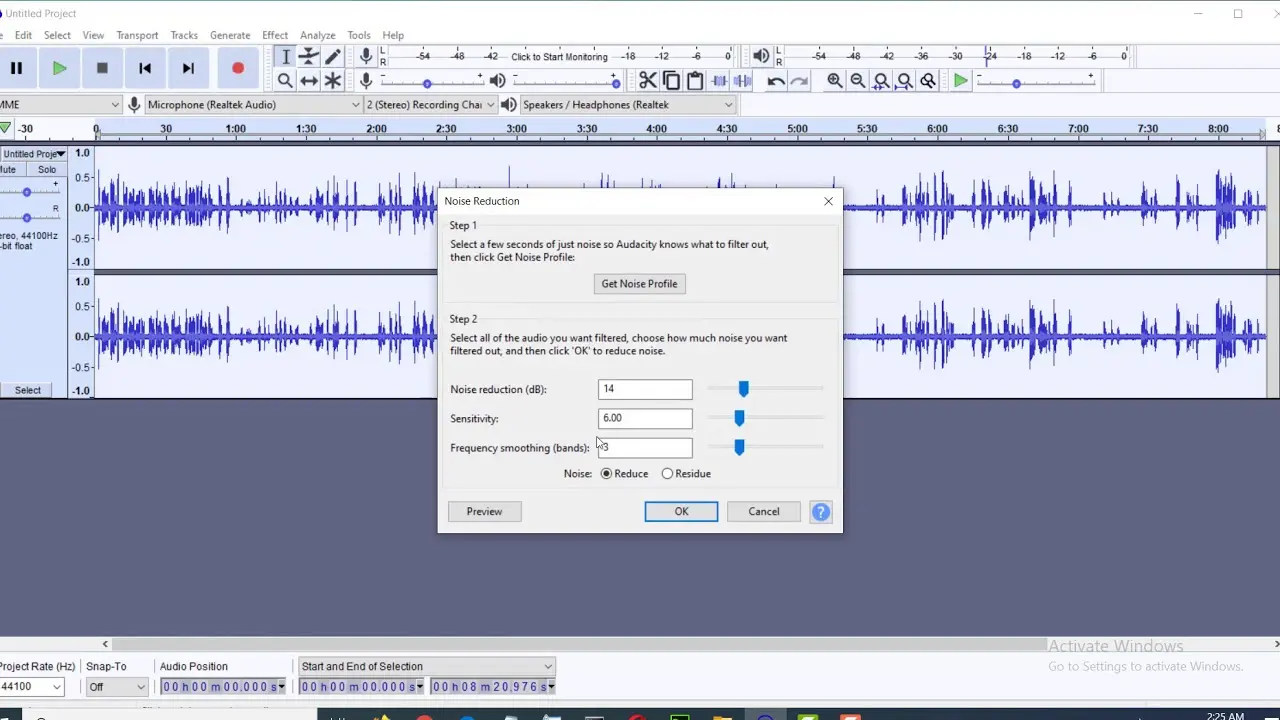Select the Draw pencil tool
Image resolution: width=1280 pixels, height=720 pixels.
click(333, 57)
